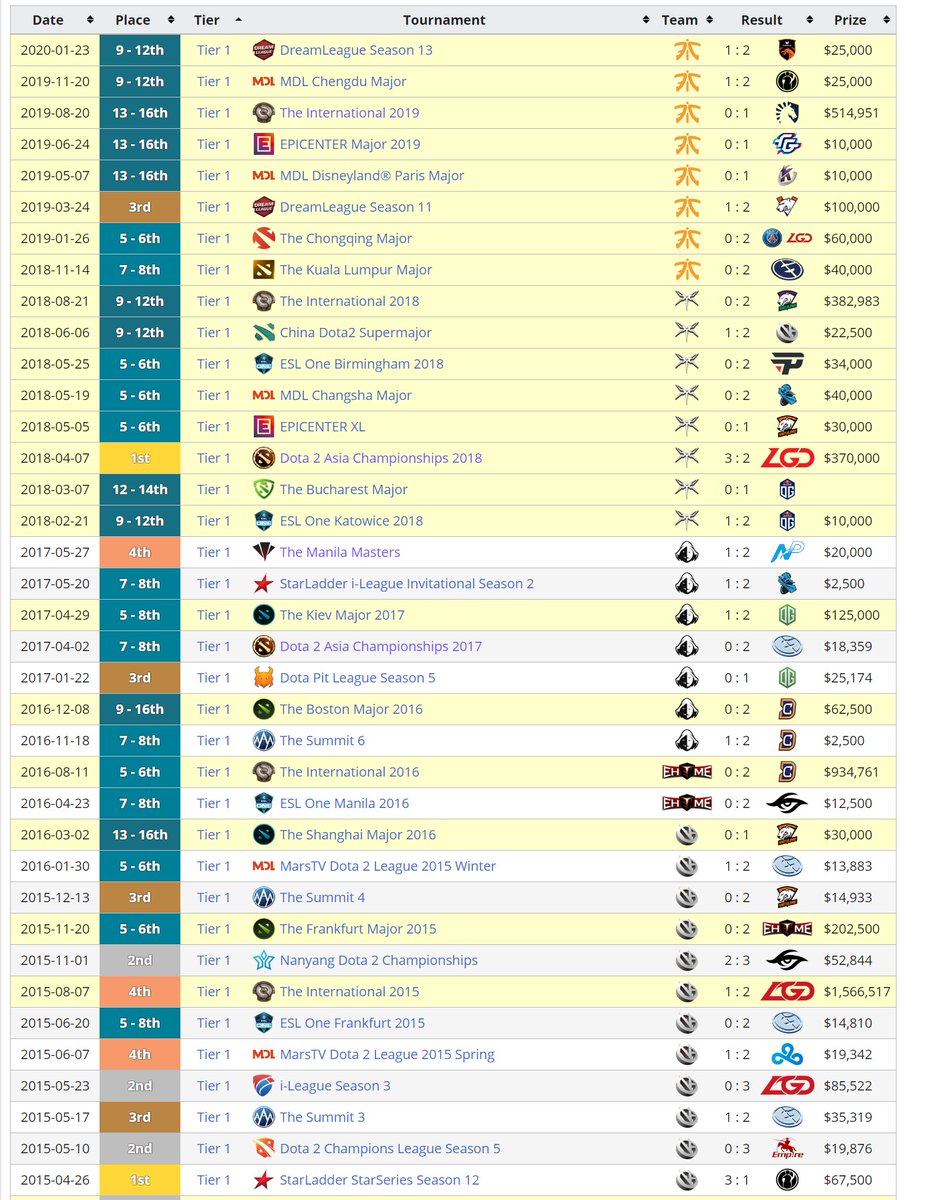Click Nanyang Dota 2 Championships icon
Screen dimensions: 946x1200
pyautogui.click(x=263, y=960)
